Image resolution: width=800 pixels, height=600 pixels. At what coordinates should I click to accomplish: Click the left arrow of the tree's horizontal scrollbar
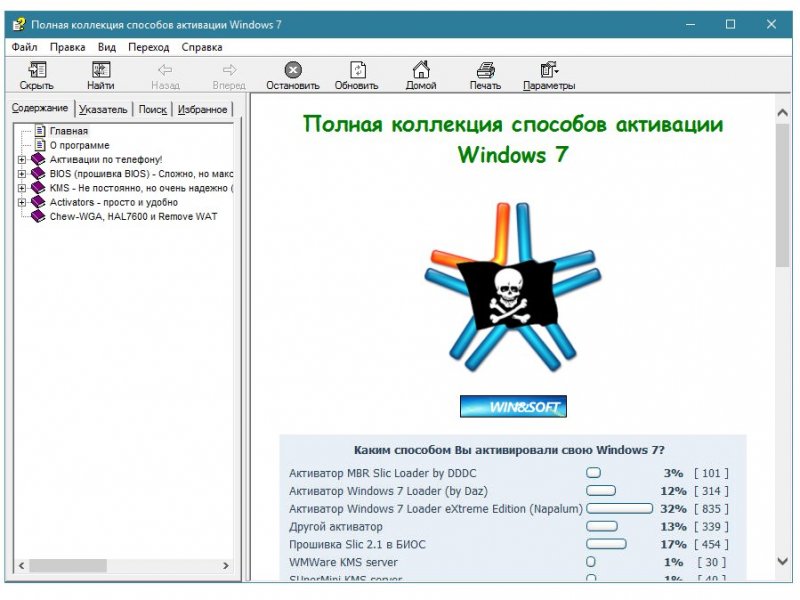tap(21, 565)
